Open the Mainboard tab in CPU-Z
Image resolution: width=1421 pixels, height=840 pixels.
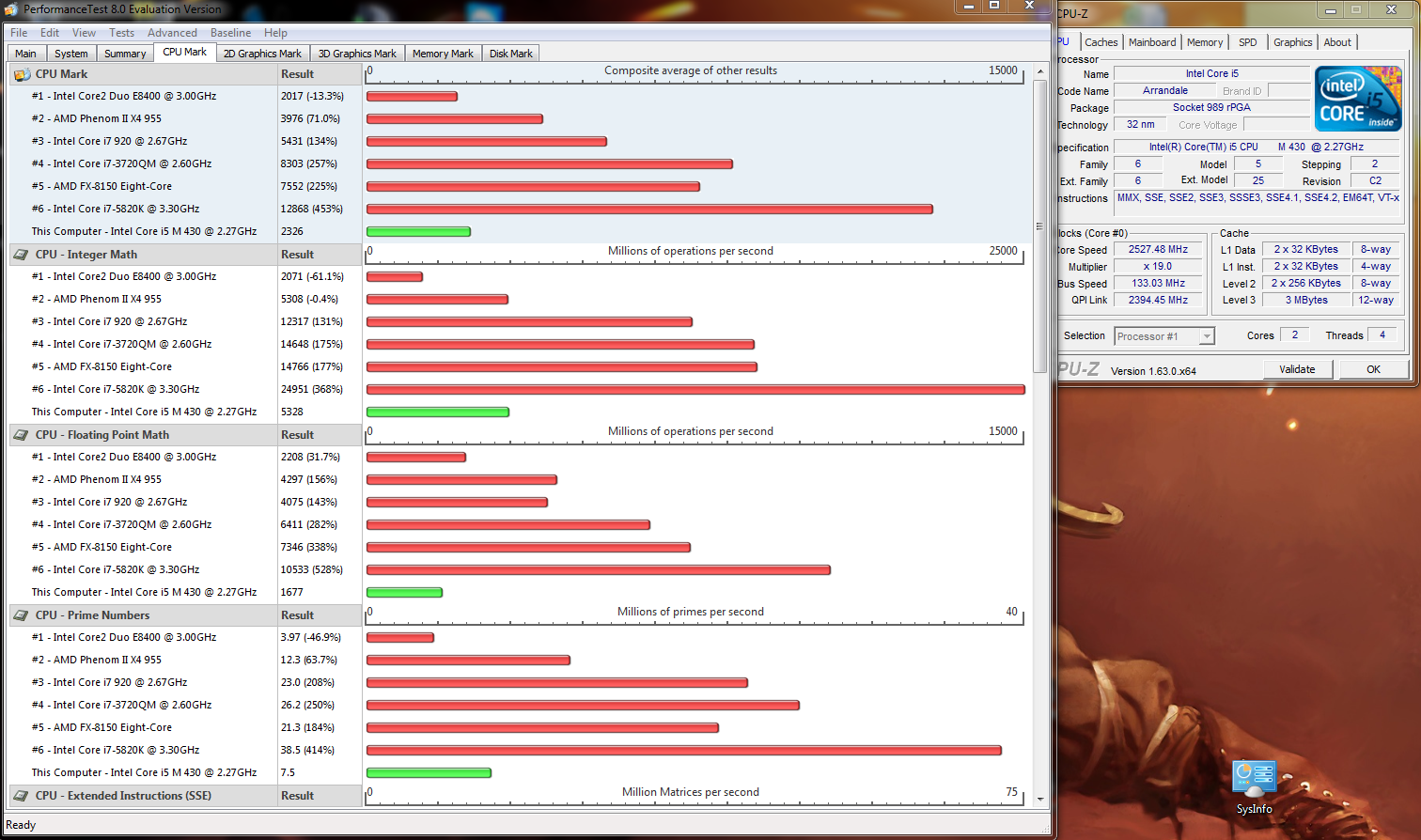click(x=1152, y=42)
